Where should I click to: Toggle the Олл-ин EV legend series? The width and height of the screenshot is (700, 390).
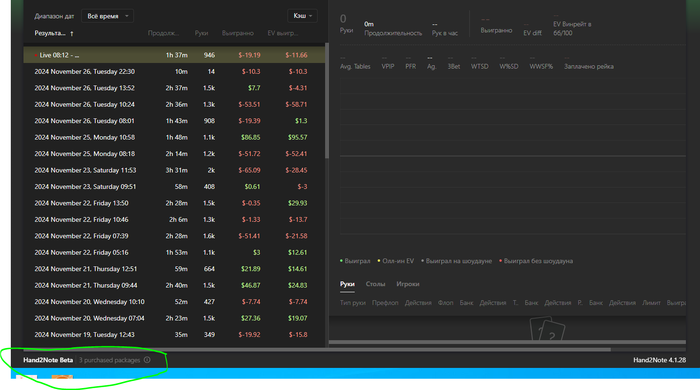coord(396,261)
